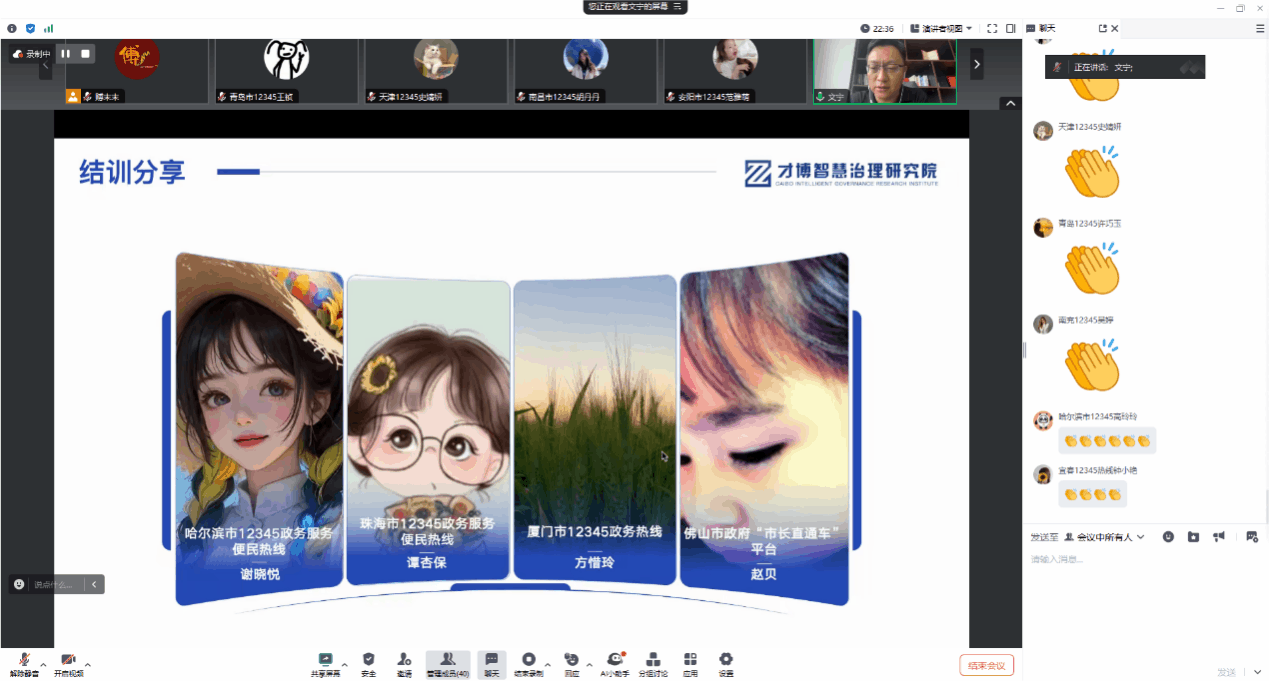Screen dimensions: 1269x681
Task: Click the End Meeting (结束会议) button
Action: click(x=986, y=665)
